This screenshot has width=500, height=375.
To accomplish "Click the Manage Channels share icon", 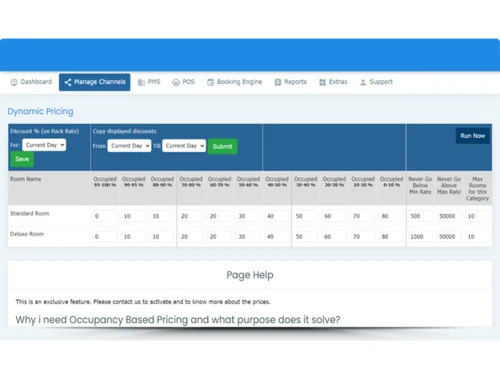I will pos(68,82).
